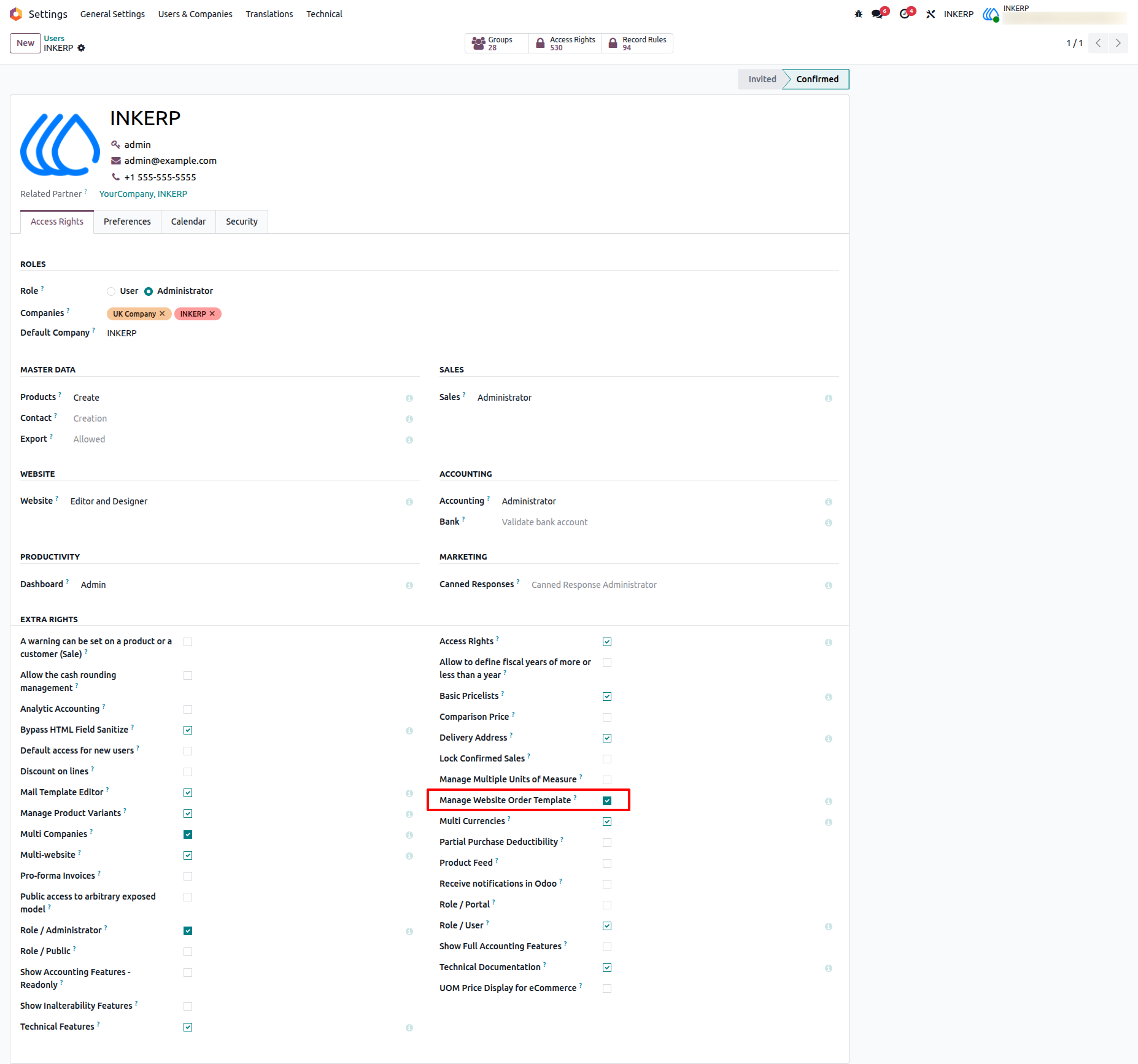
Task: Open Bank access level dropdown
Action: 660,522
